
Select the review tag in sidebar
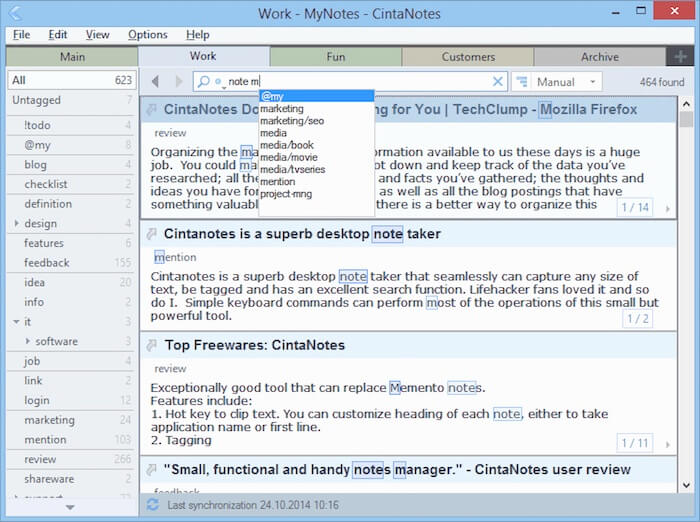point(72,459)
